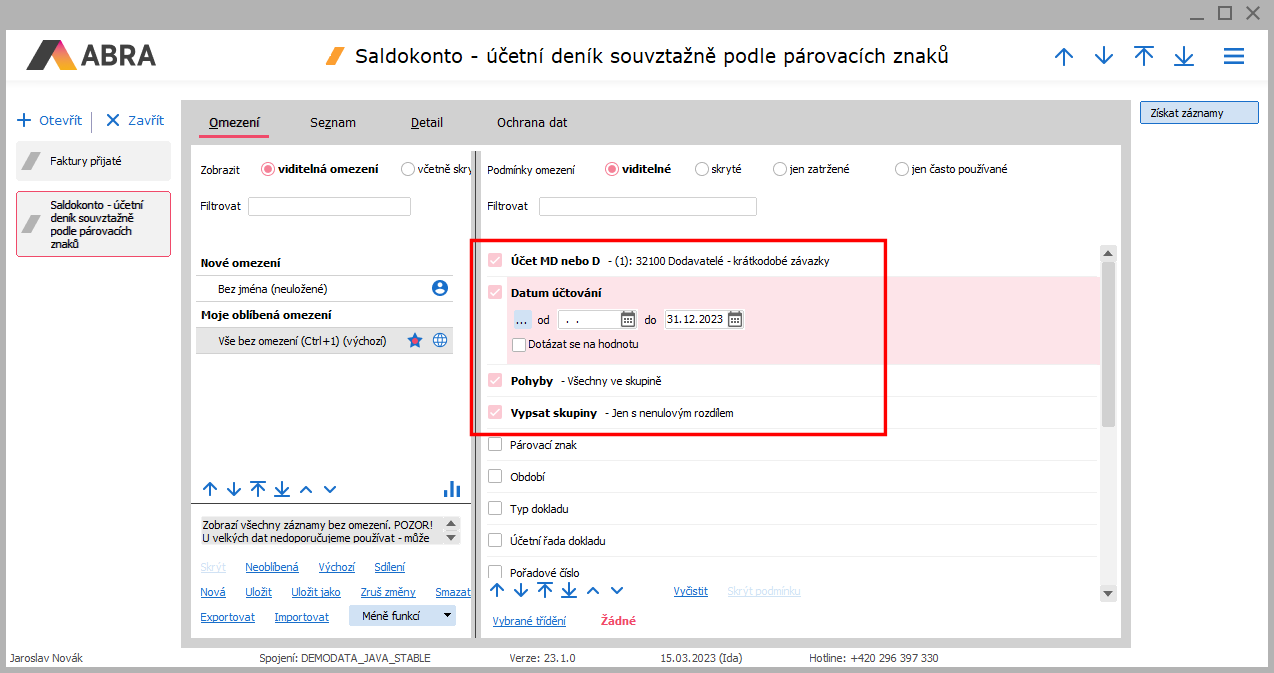1274x673 pixels.
Task: Click the star icon on Vše bez omezení
Action: click(415, 340)
